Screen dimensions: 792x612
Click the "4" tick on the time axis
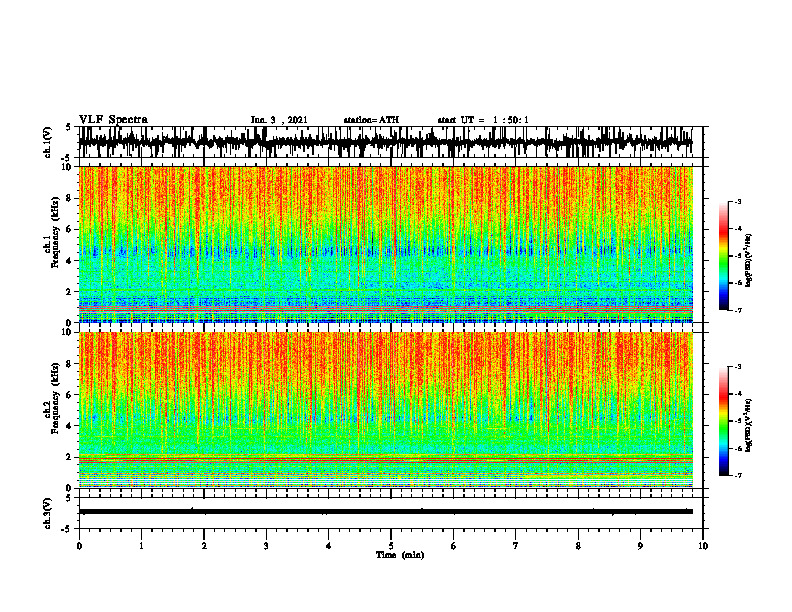(329, 546)
